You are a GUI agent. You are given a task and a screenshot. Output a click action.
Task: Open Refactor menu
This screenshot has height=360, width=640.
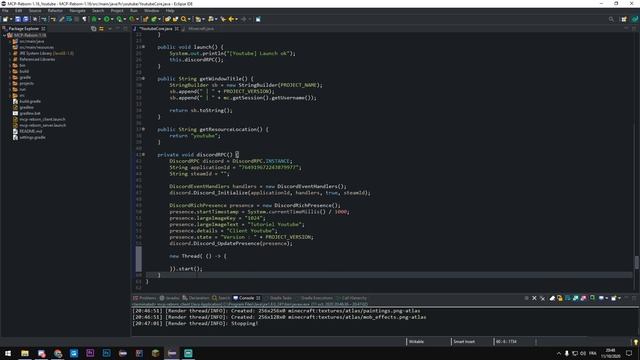[x=55, y=11]
